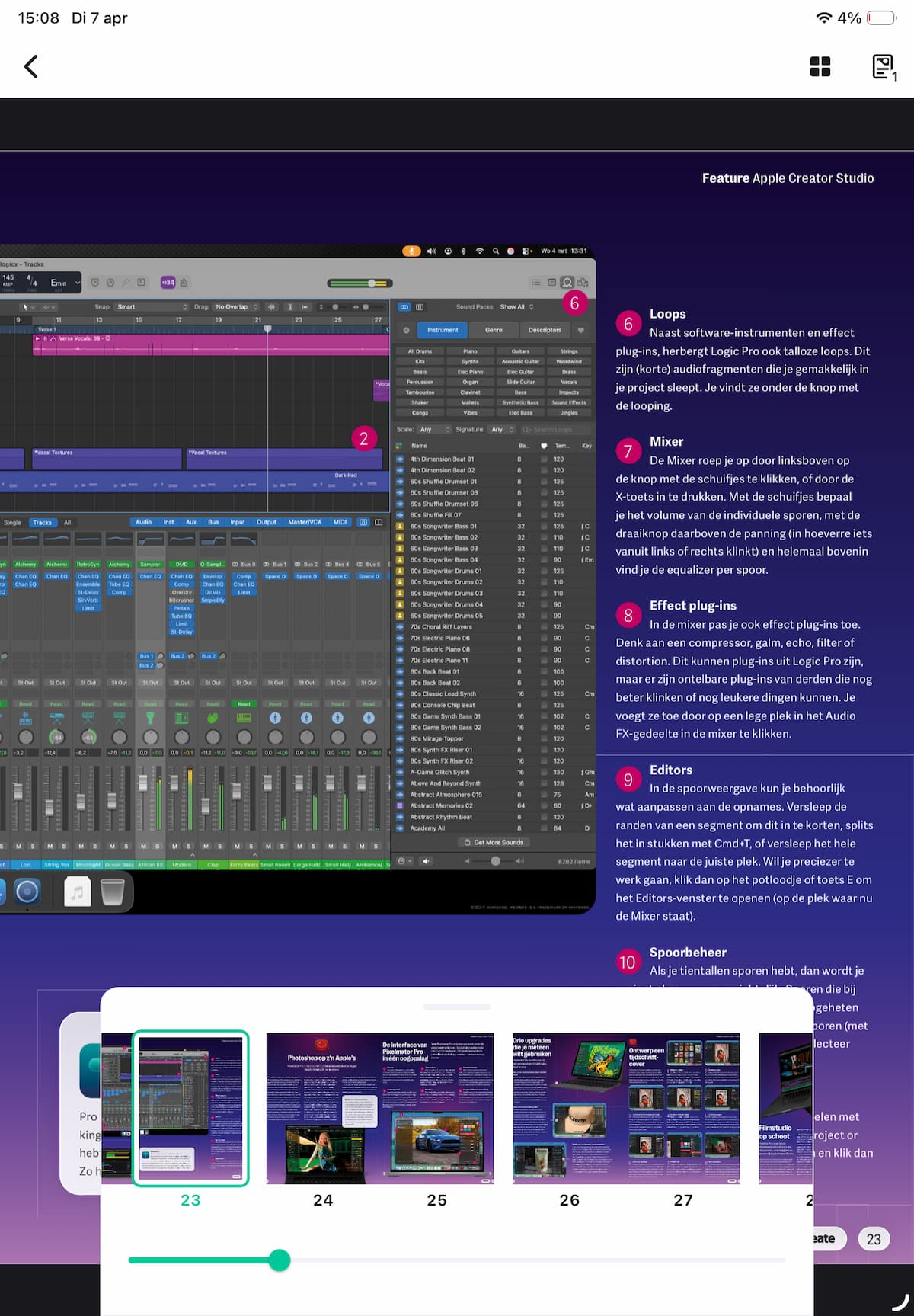The width and height of the screenshot is (914, 1316).
Task: Click the Vocals category button
Action: click(x=569, y=382)
